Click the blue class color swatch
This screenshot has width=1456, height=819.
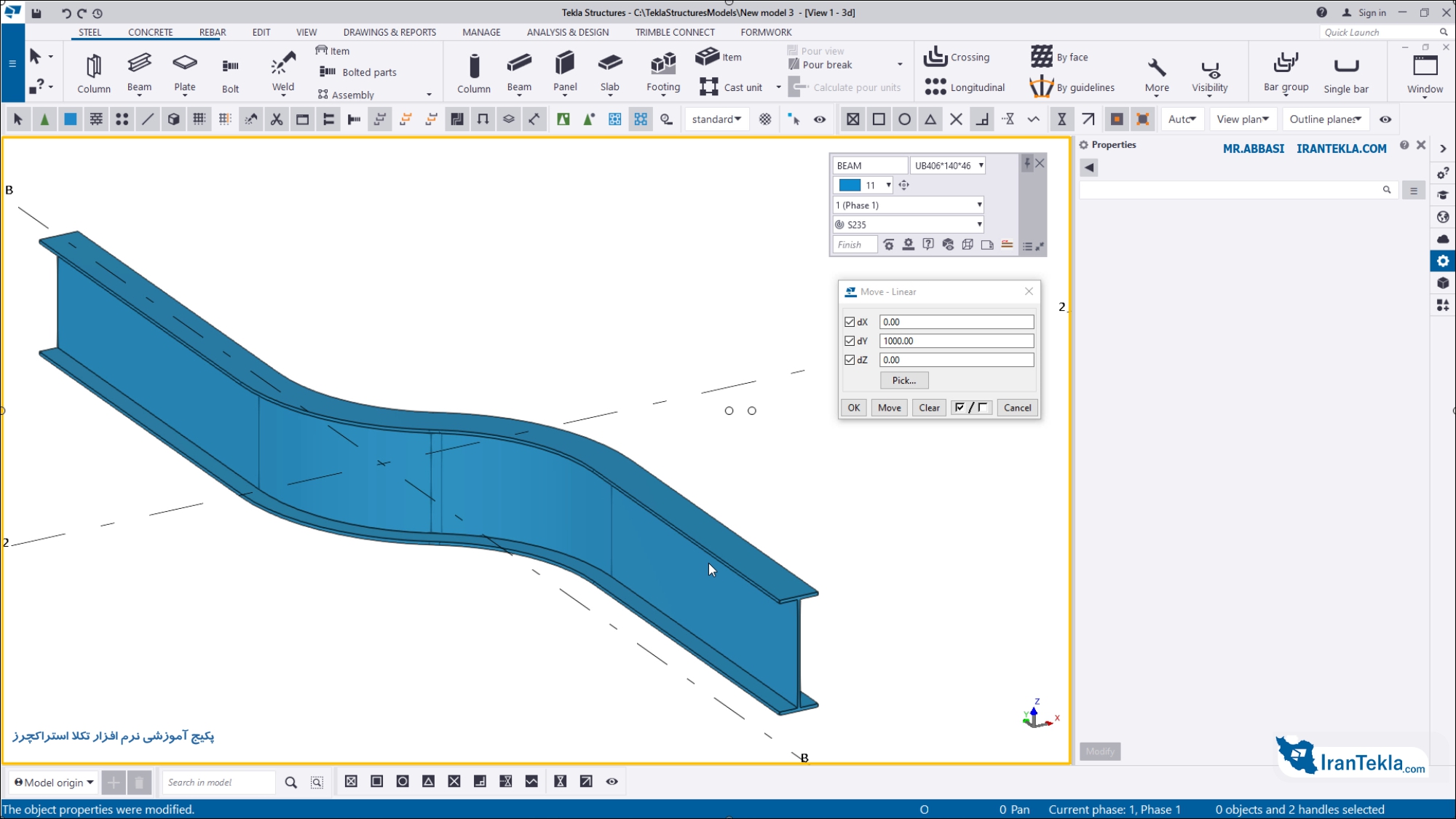coord(849,185)
